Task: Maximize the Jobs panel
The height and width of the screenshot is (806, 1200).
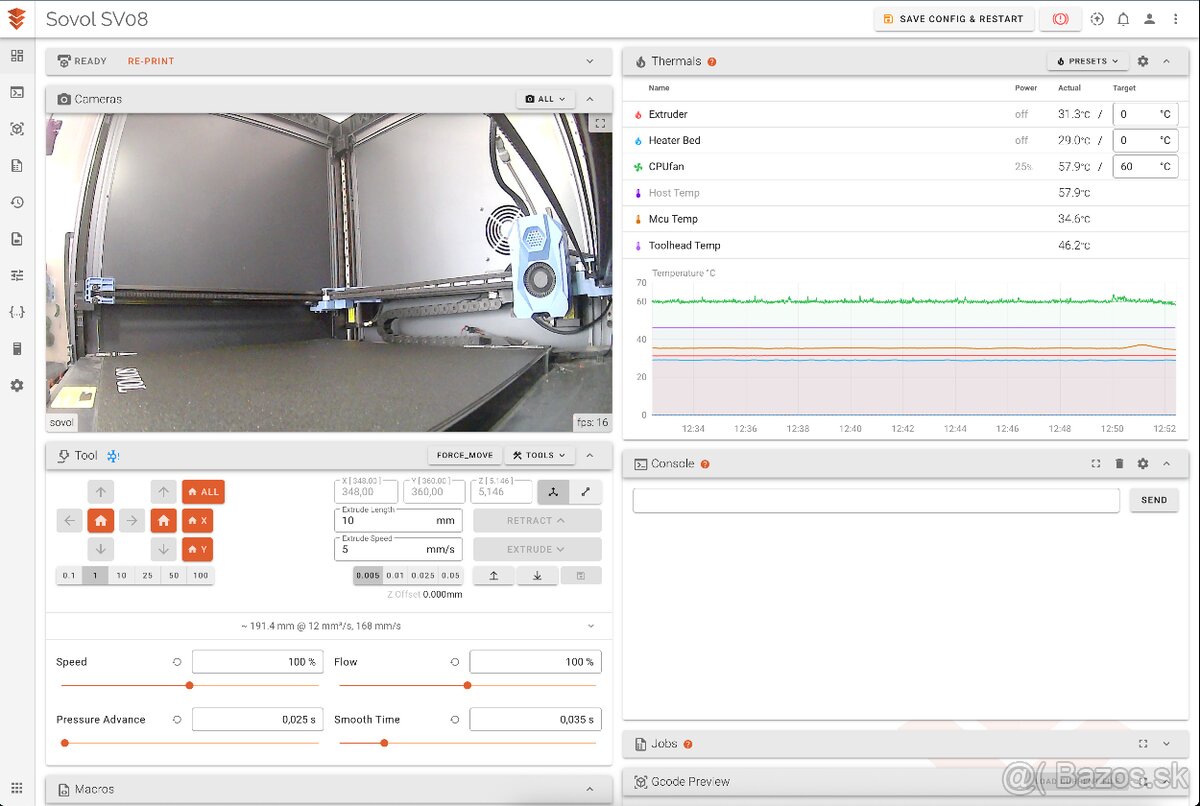Action: (1143, 744)
